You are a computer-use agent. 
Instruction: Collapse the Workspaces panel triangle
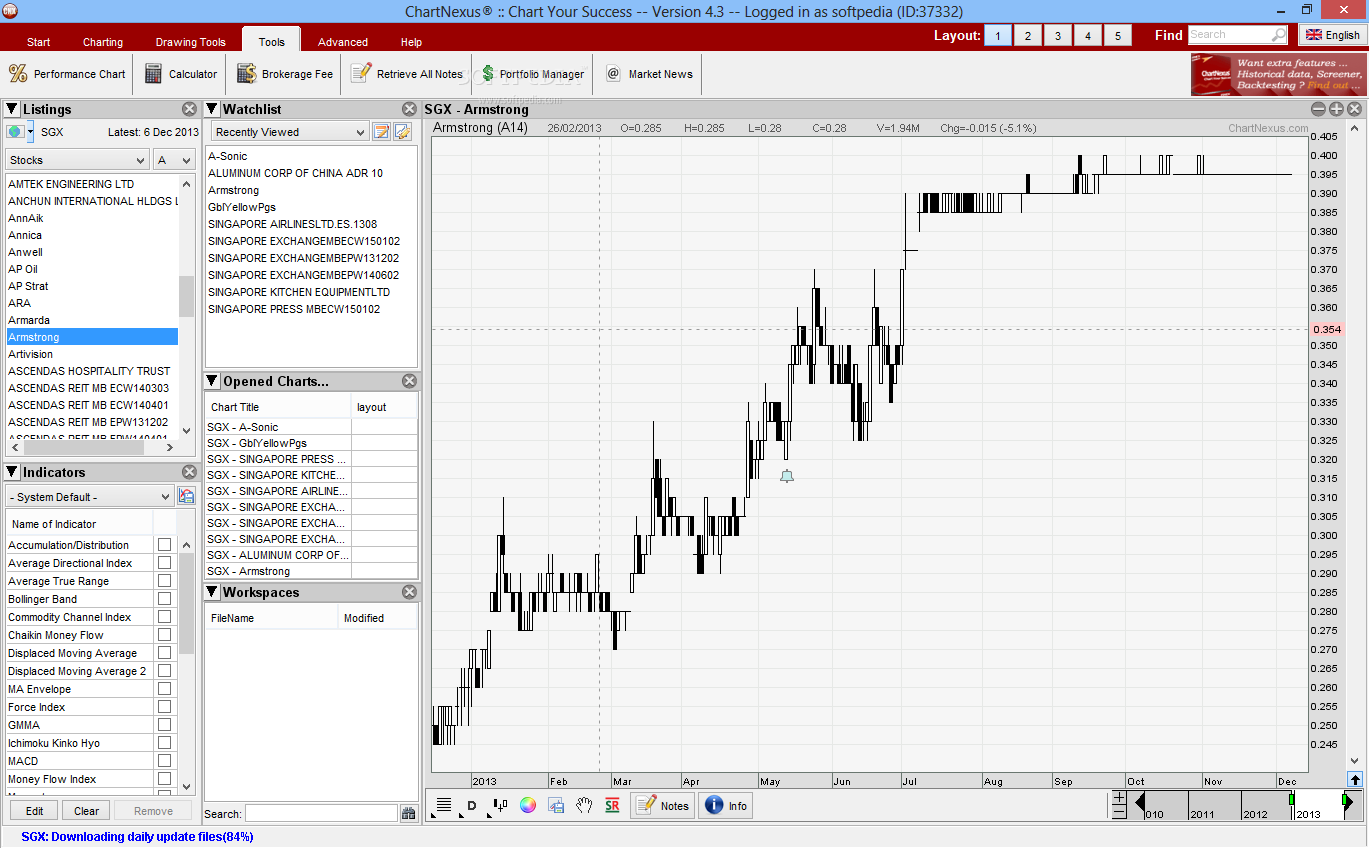coord(212,592)
